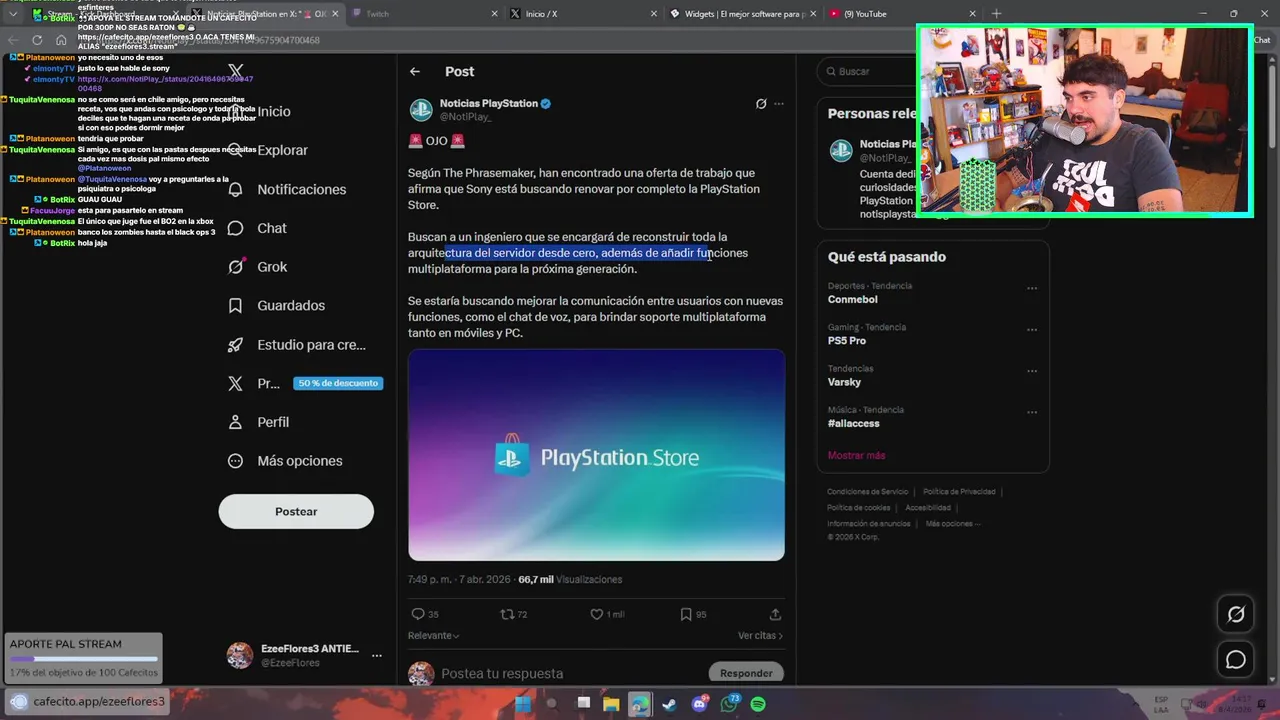The image size is (1280, 720).
Task: Open Más opciones in the sidebar
Action: click(286, 461)
